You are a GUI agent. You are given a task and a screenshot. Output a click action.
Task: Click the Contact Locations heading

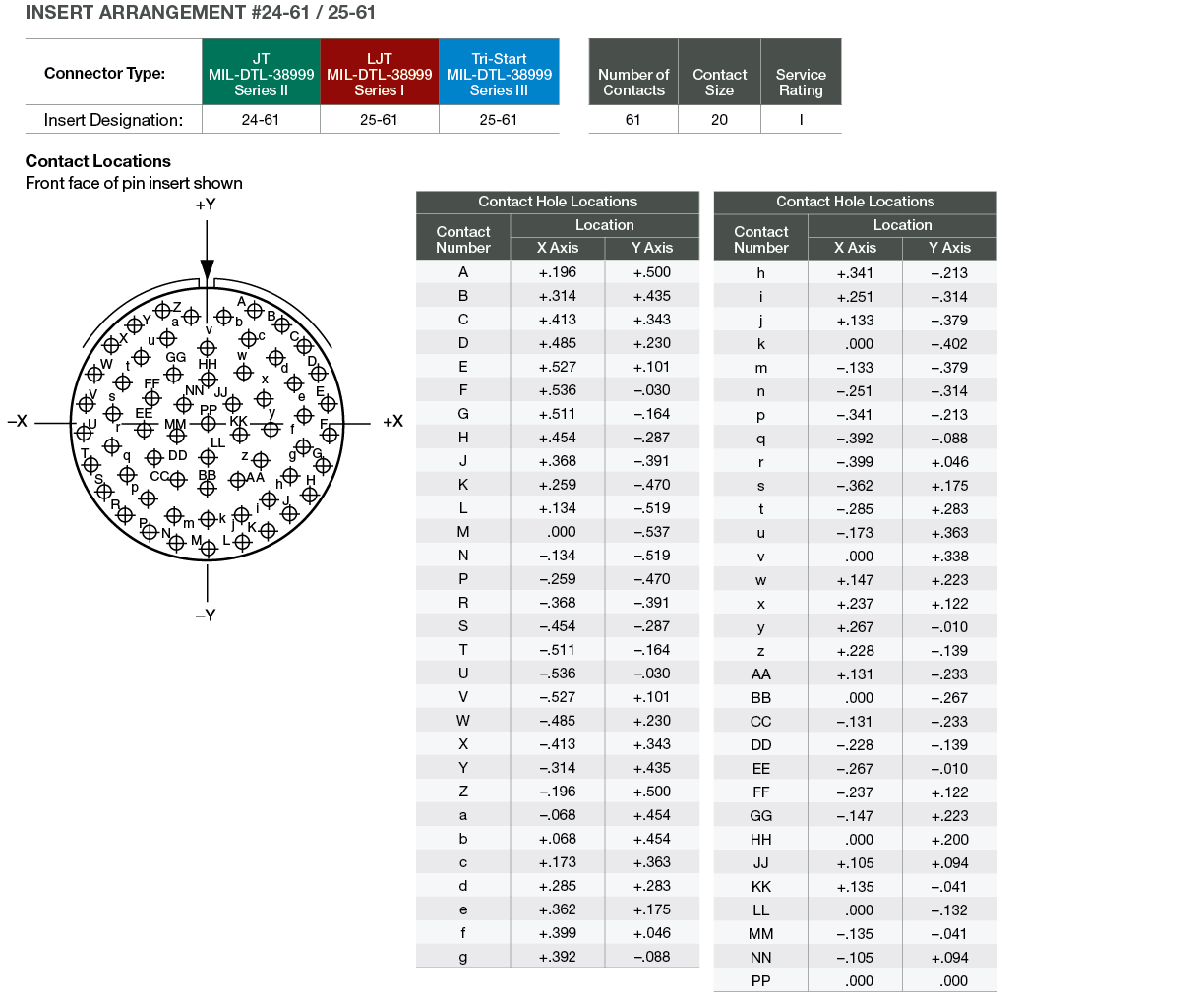click(98, 161)
